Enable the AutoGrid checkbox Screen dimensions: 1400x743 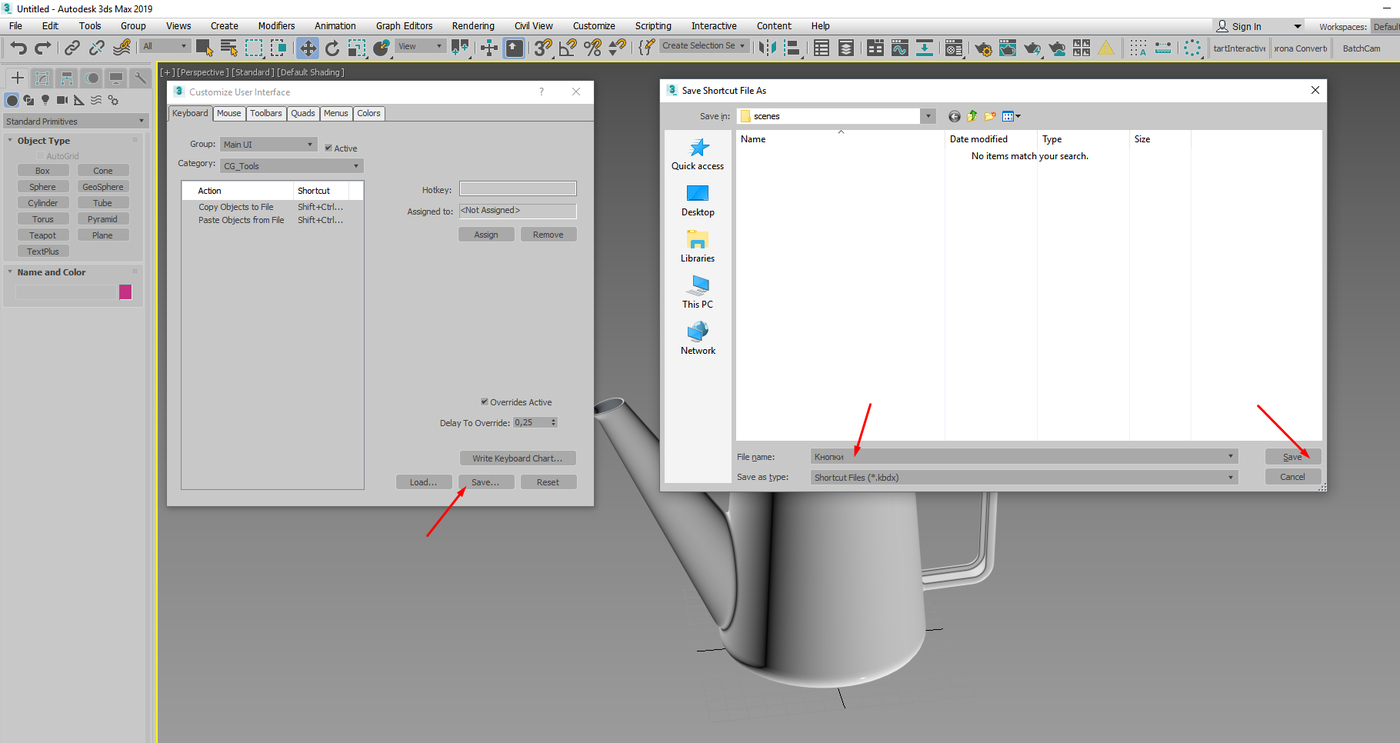pos(41,156)
